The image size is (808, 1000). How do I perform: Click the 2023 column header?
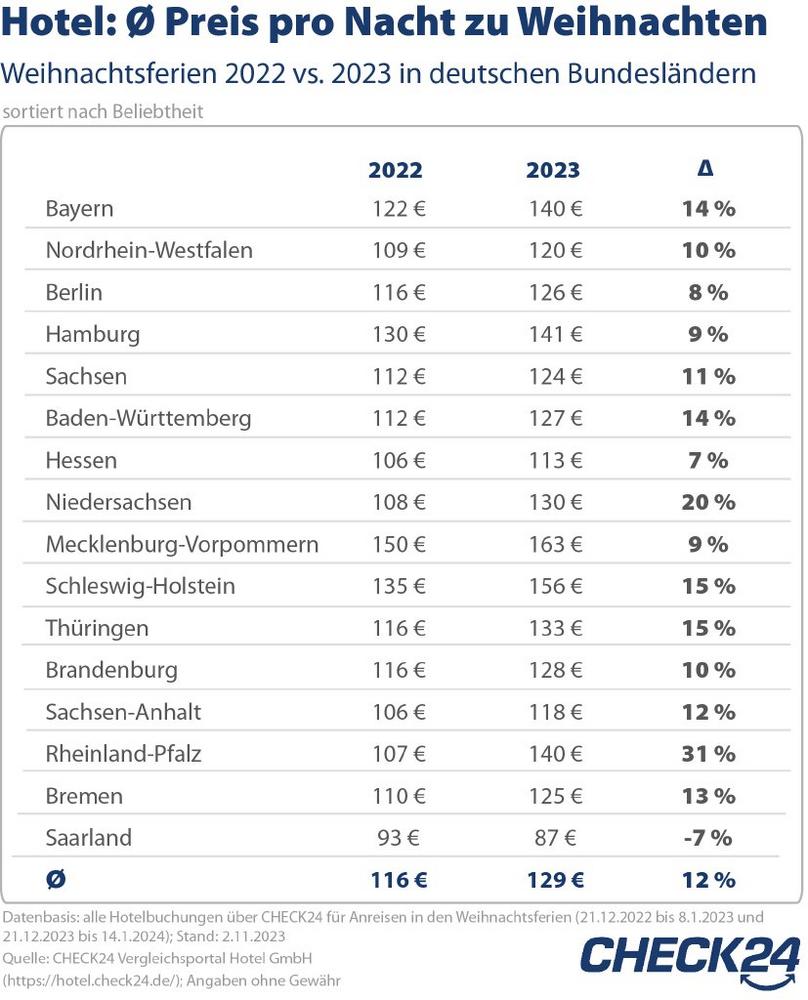pos(553,170)
